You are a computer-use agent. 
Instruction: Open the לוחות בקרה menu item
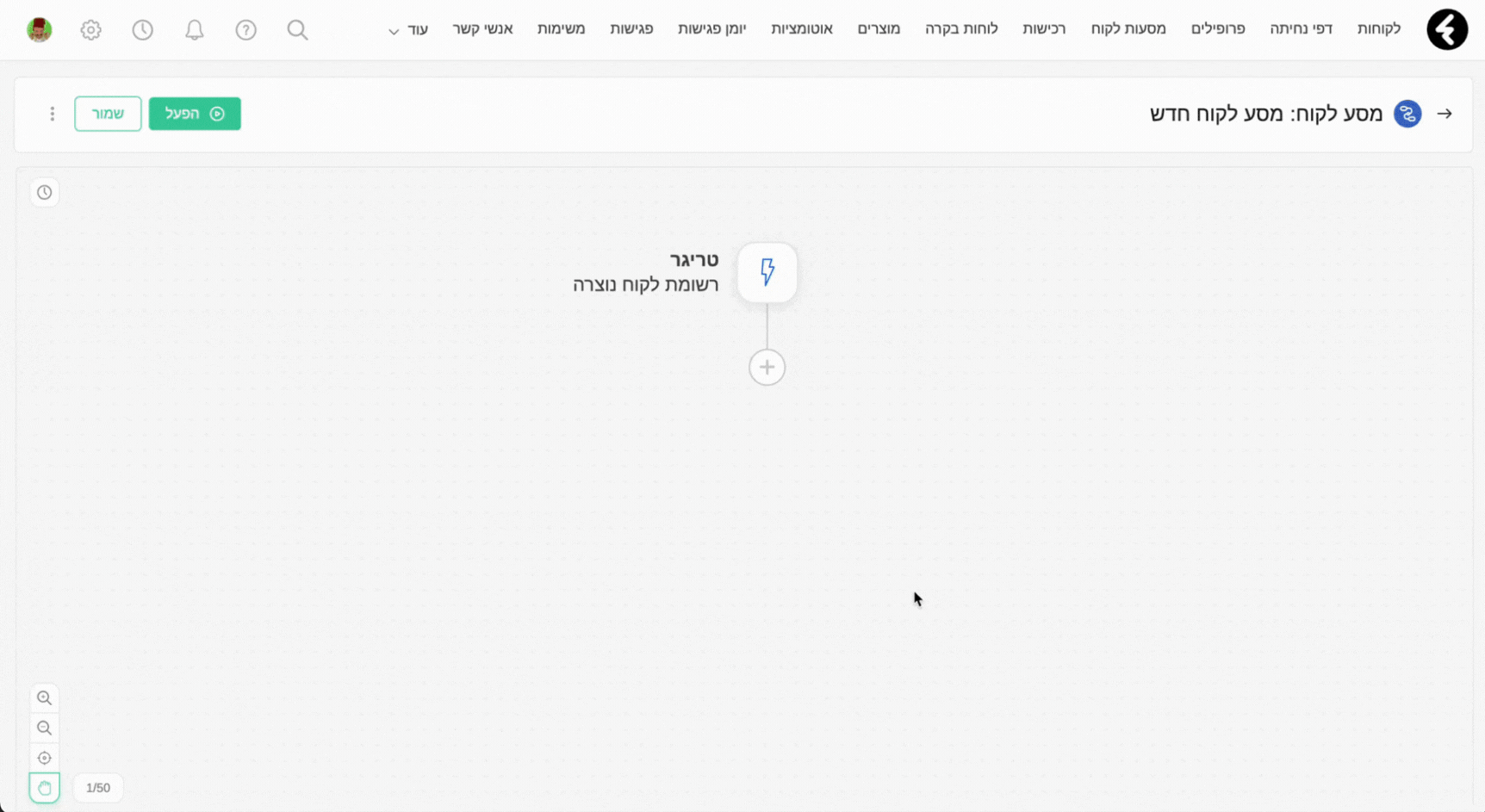click(961, 29)
